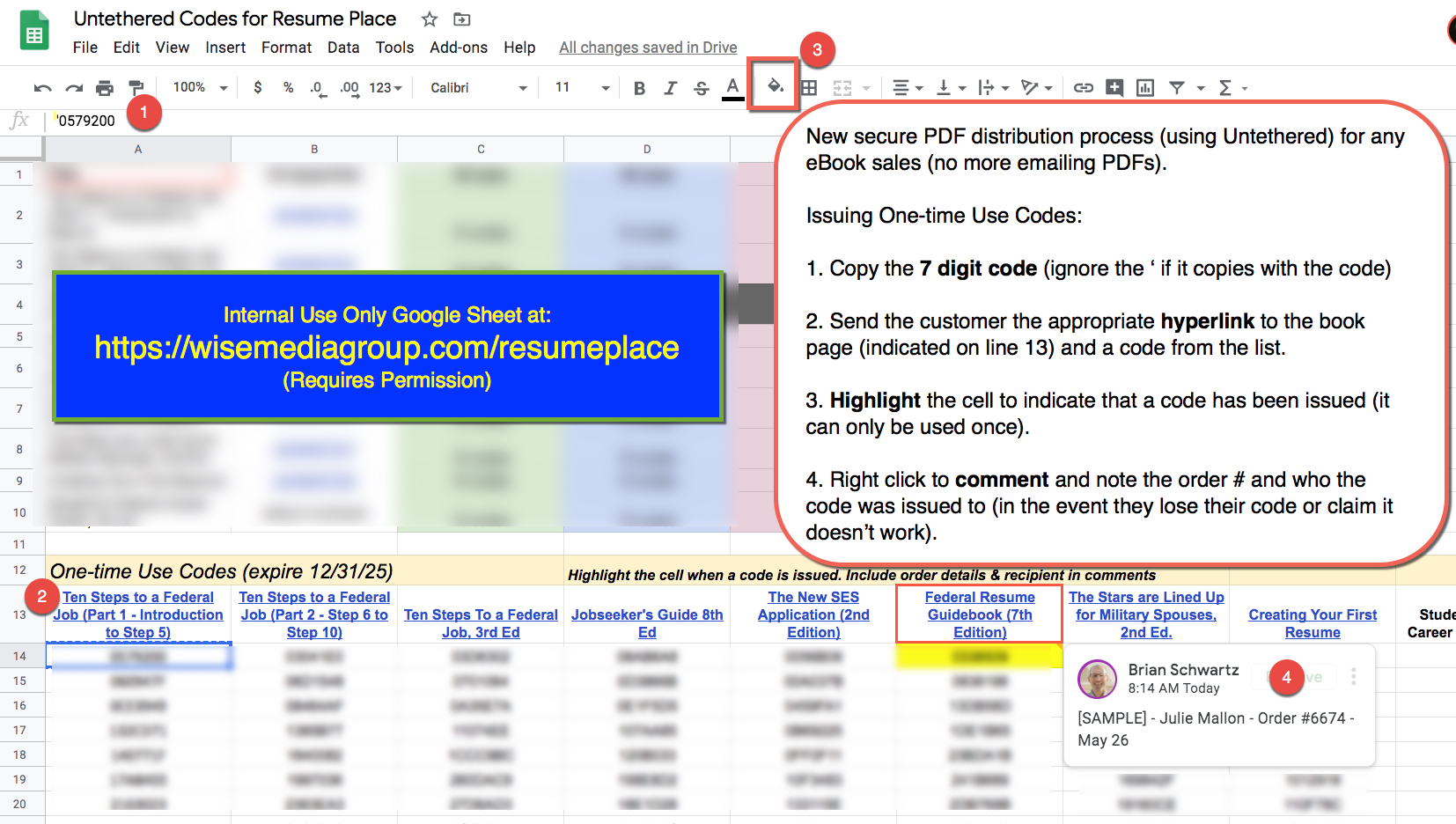1456x824 pixels.
Task: Open The New SES Application link
Action: (x=813, y=614)
